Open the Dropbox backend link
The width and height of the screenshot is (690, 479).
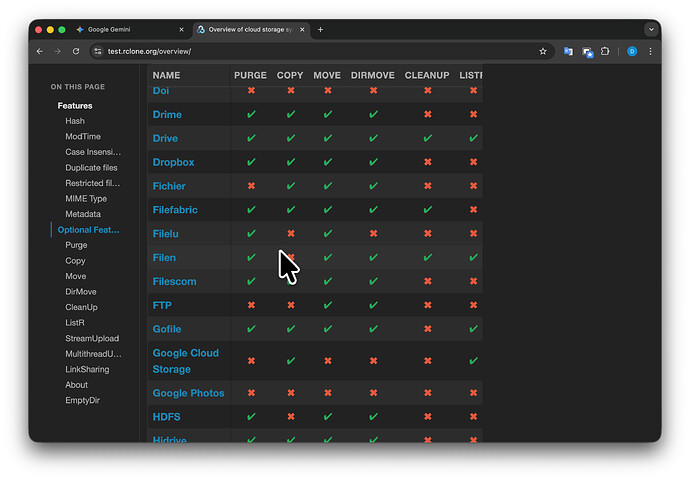tap(173, 162)
